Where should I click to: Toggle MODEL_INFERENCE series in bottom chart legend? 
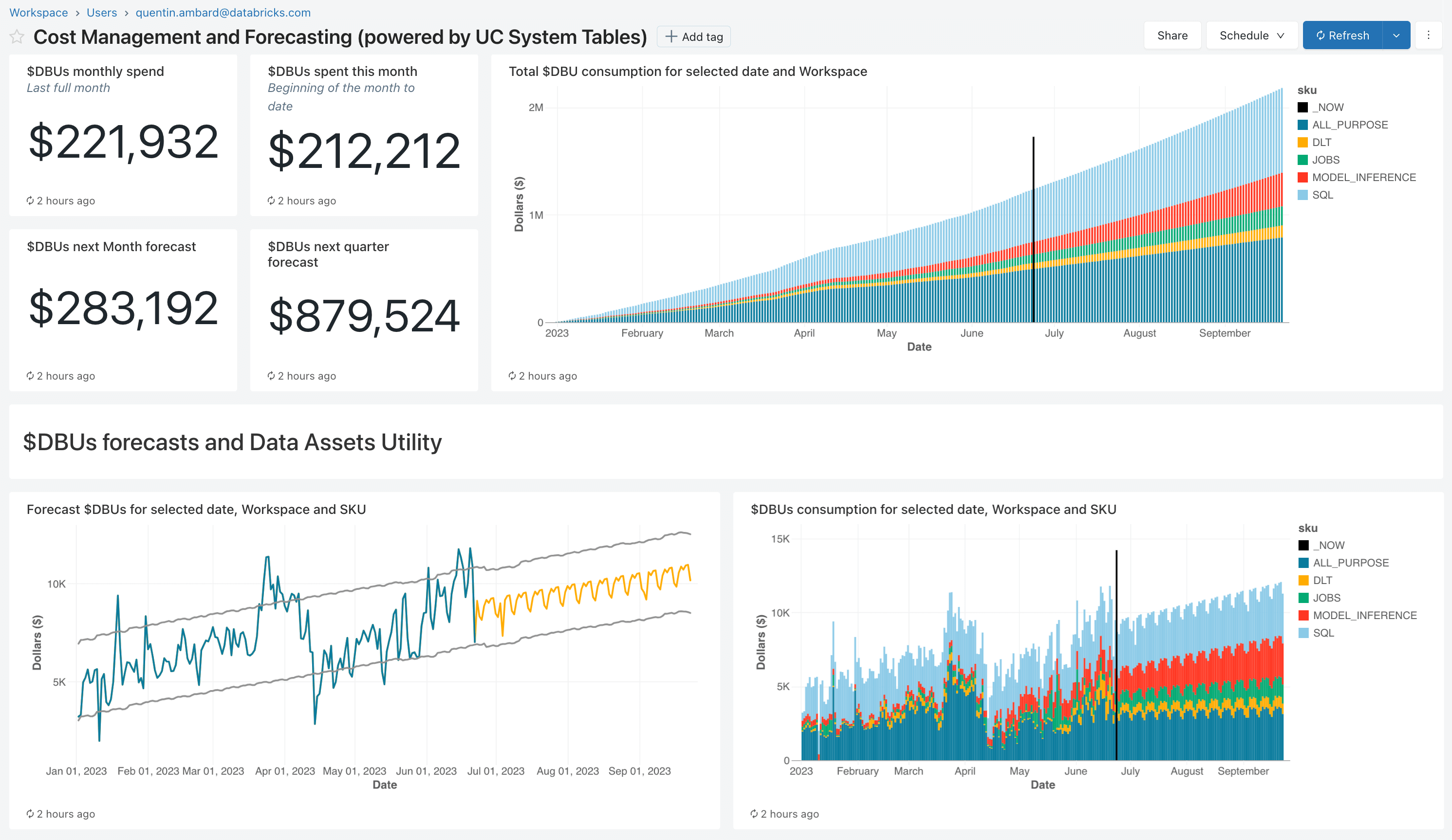1364,615
